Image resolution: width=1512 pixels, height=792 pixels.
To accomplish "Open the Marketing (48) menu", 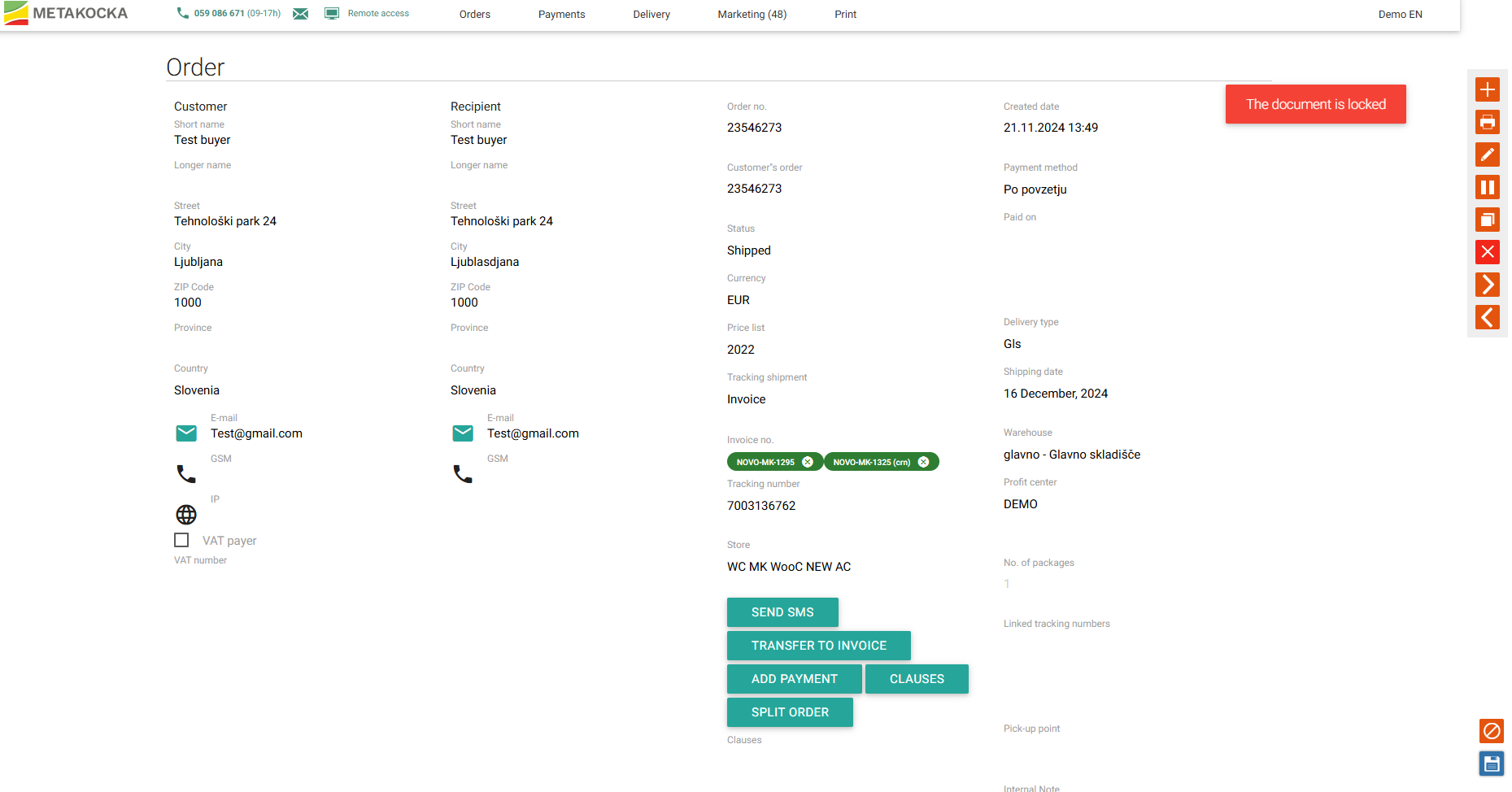I will tap(752, 15).
